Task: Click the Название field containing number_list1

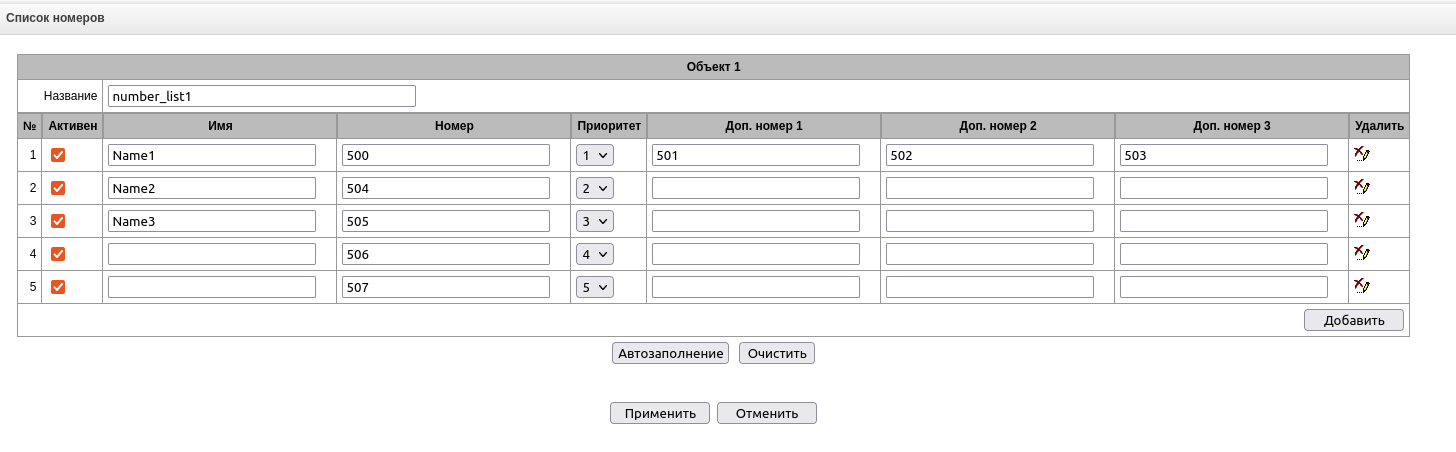Action: coord(261,96)
